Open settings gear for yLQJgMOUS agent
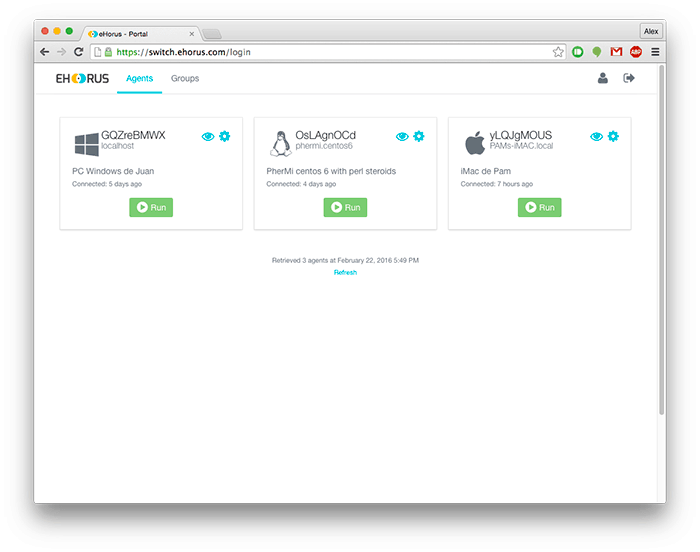 point(613,136)
